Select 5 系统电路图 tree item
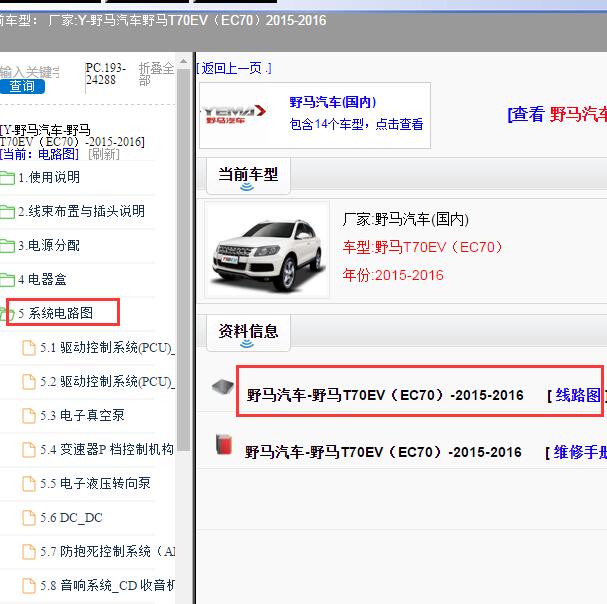This screenshot has width=607, height=604. (56, 313)
